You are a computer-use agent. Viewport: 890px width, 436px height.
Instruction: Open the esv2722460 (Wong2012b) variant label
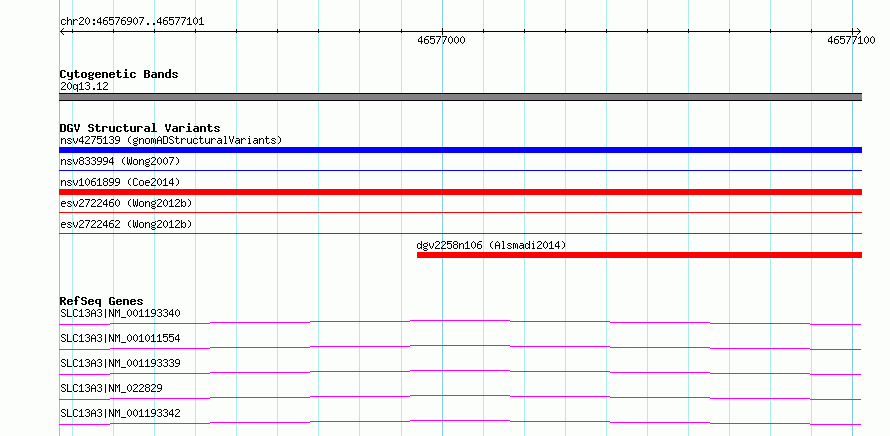click(x=126, y=203)
